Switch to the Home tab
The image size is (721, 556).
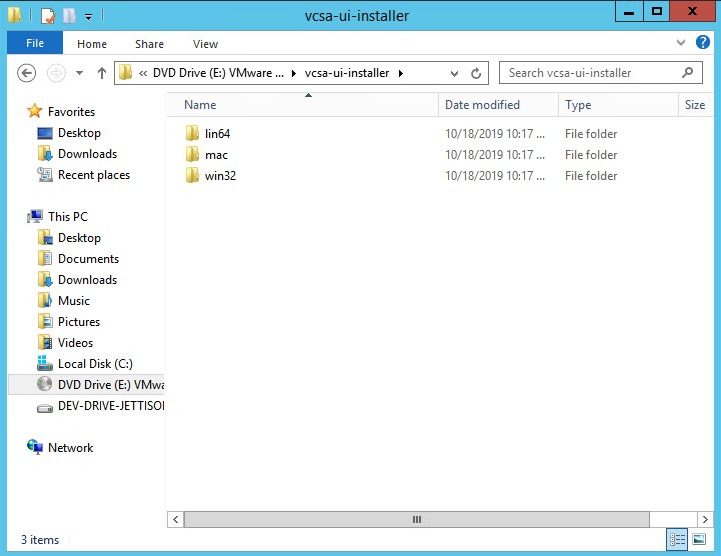pos(92,44)
